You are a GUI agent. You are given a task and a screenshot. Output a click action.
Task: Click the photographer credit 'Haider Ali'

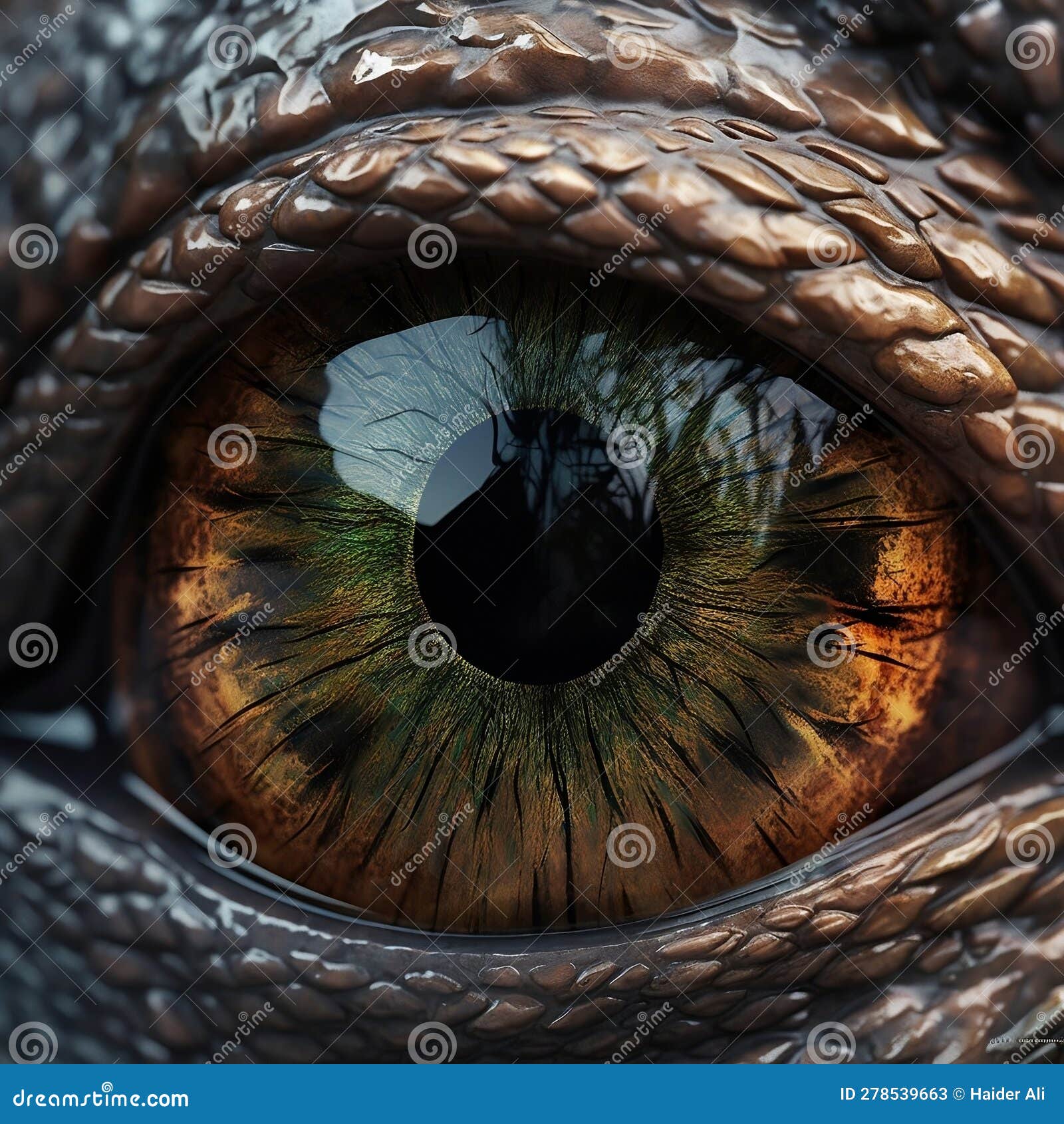click(1008, 1093)
